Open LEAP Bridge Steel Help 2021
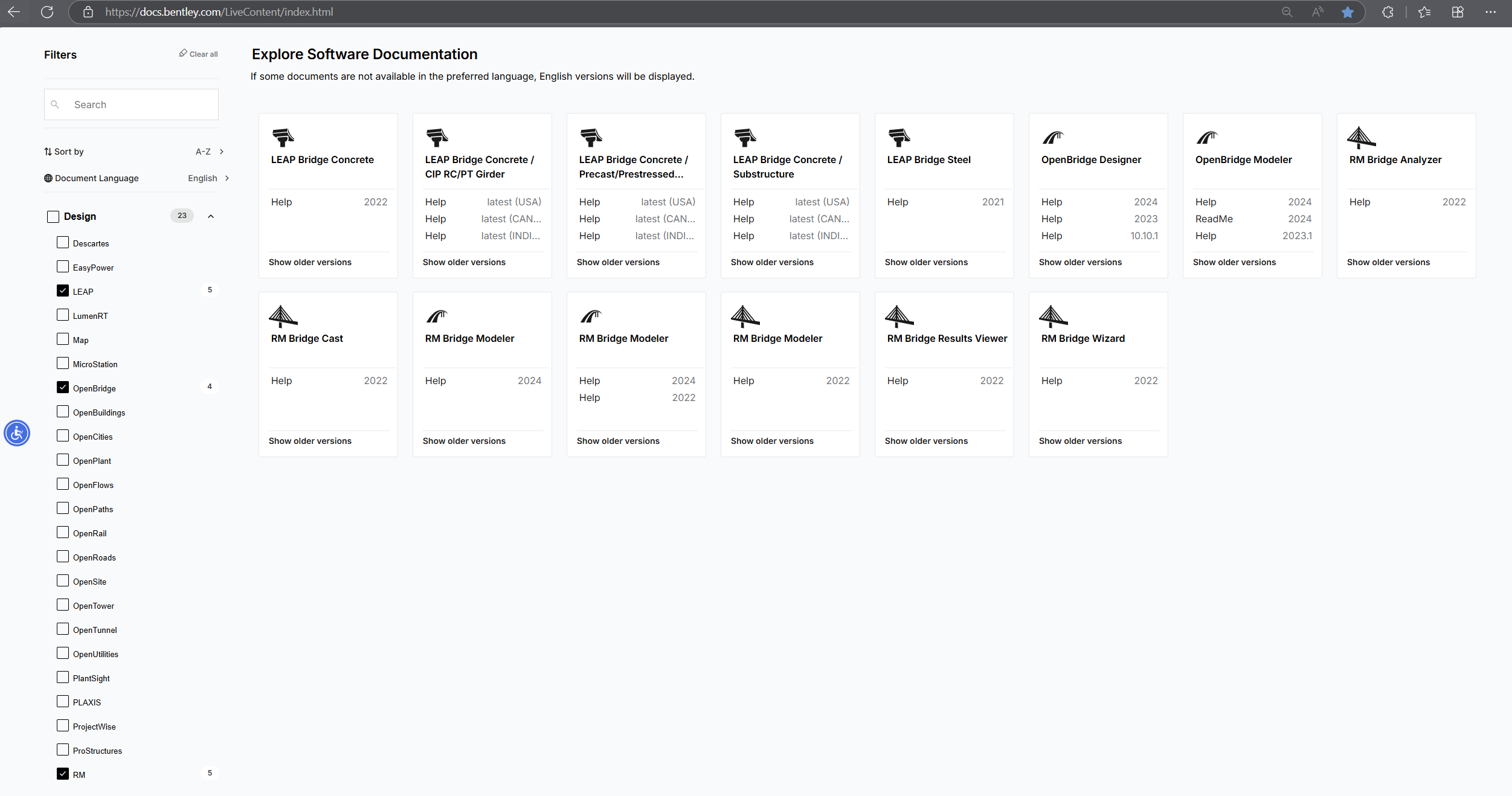The height and width of the screenshot is (796, 1512). point(945,202)
